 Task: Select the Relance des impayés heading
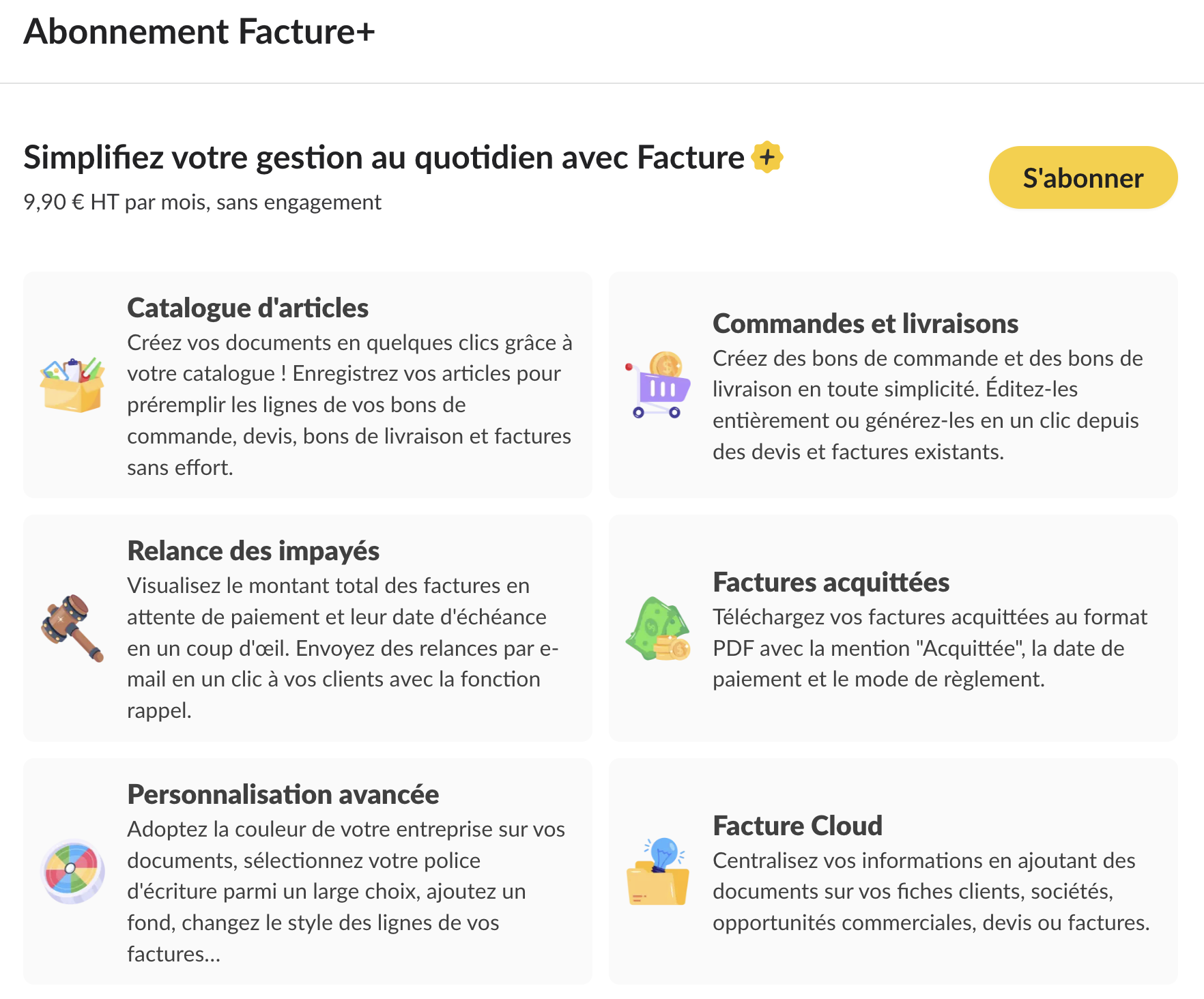click(x=253, y=551)
